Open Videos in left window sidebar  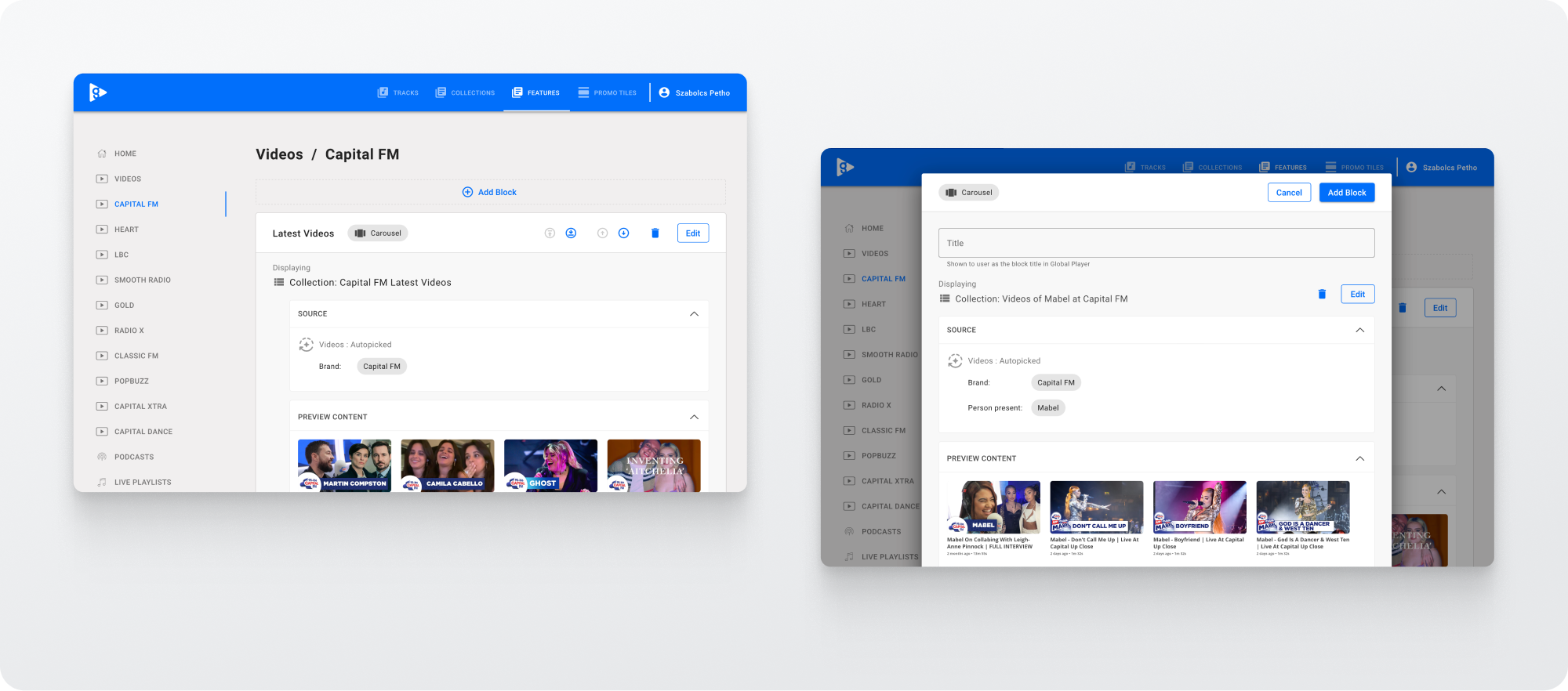118,179
